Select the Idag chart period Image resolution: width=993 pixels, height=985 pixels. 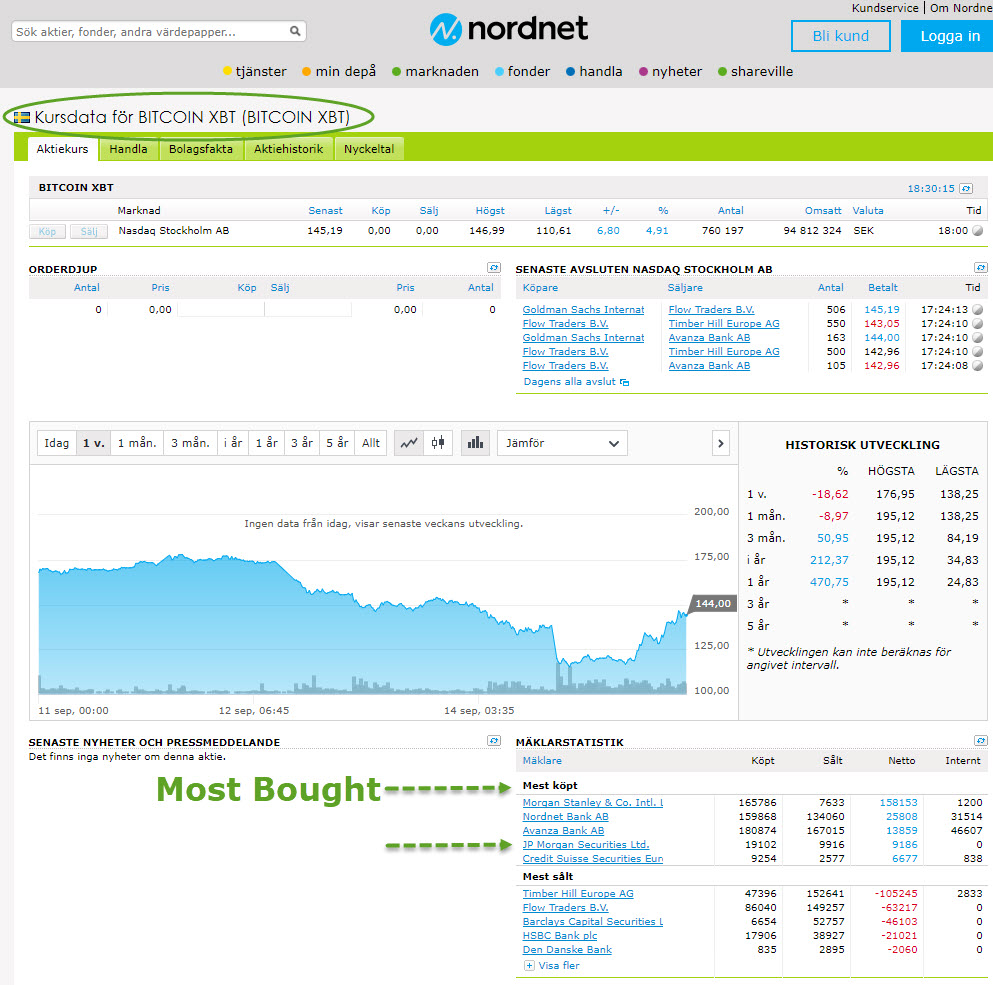[56, 443]
